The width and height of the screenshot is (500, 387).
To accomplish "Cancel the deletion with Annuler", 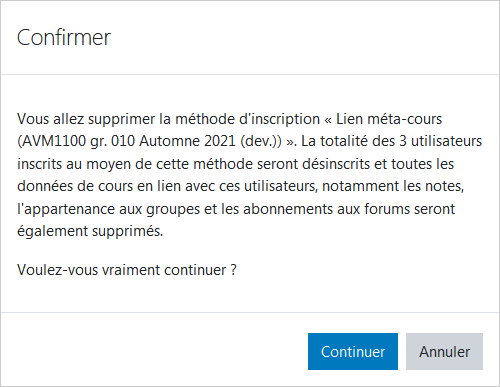I will coord(444,351).
